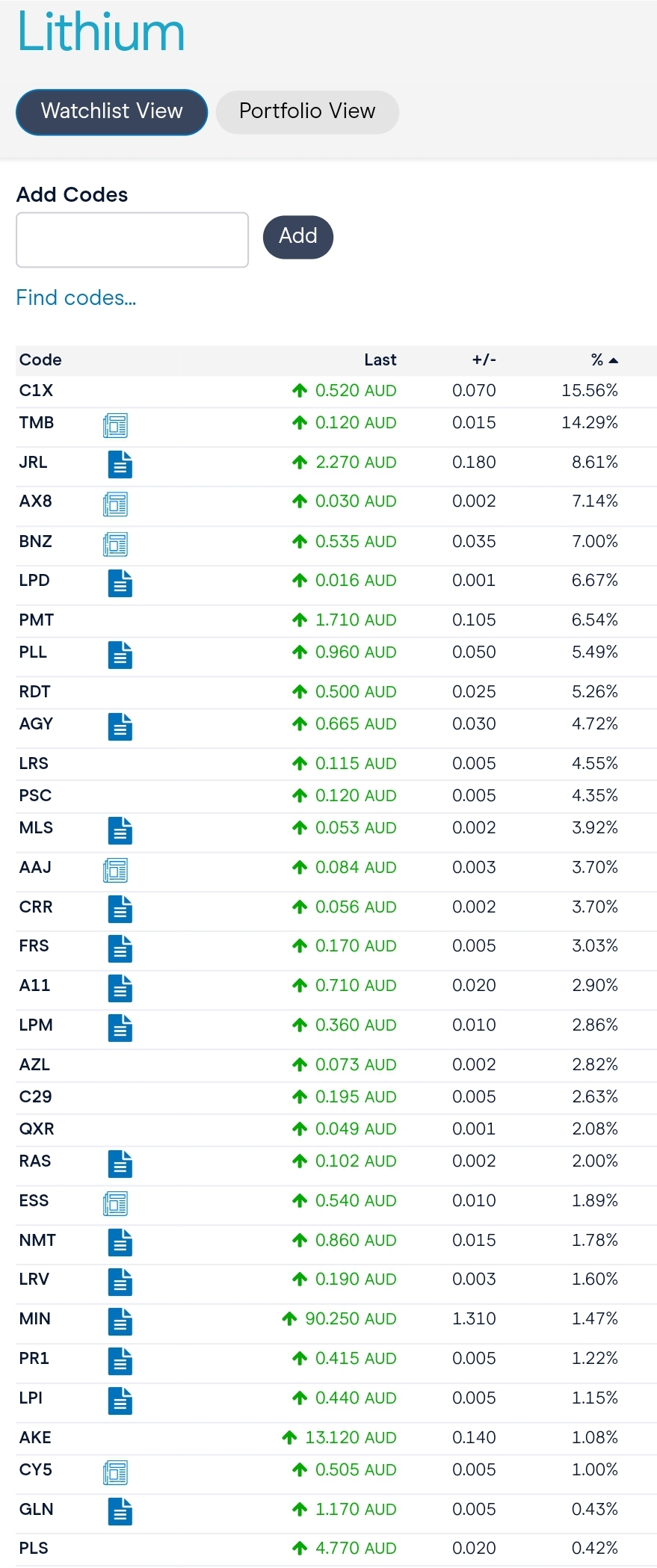Sort the table by Code column
Screen dimensions: 657x1568
point(40,359)
